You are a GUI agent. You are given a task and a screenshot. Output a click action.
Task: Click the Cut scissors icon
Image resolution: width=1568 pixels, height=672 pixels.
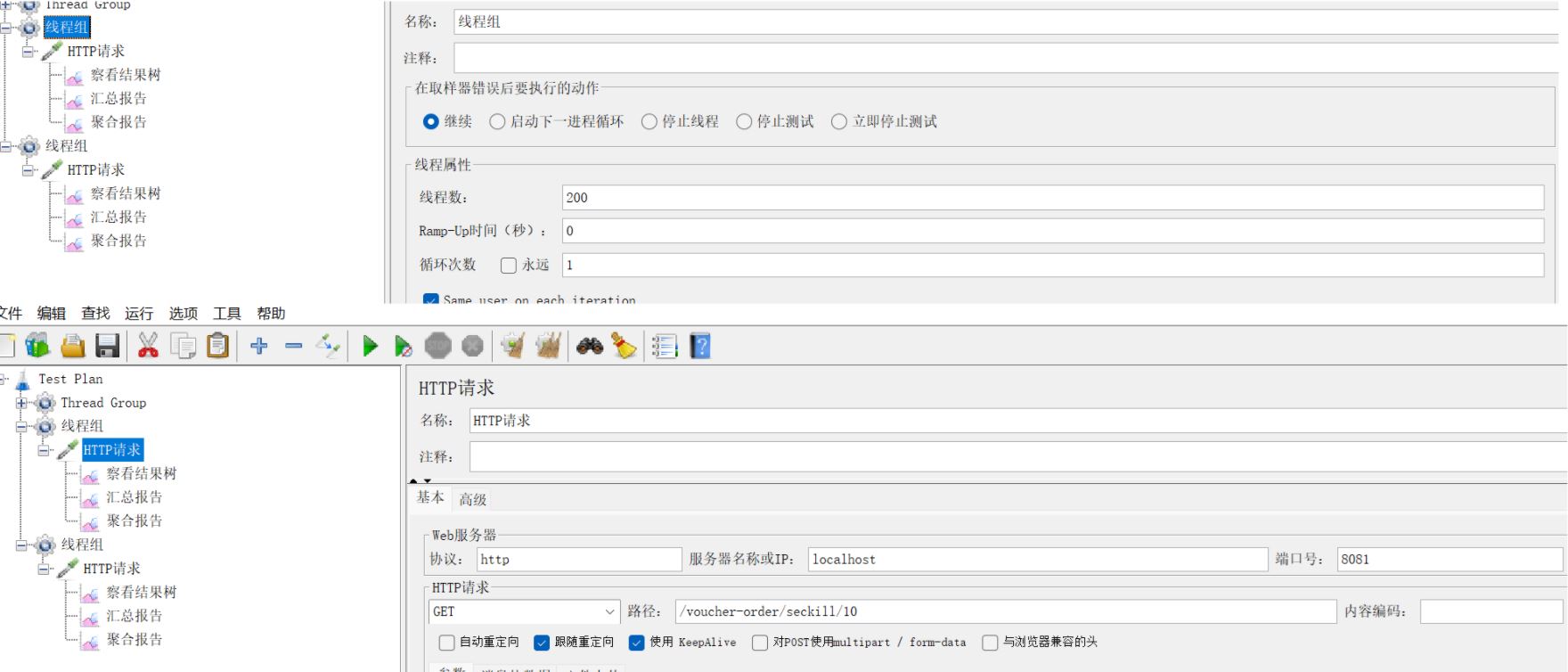pyautogui.click(x=148, y=346)
